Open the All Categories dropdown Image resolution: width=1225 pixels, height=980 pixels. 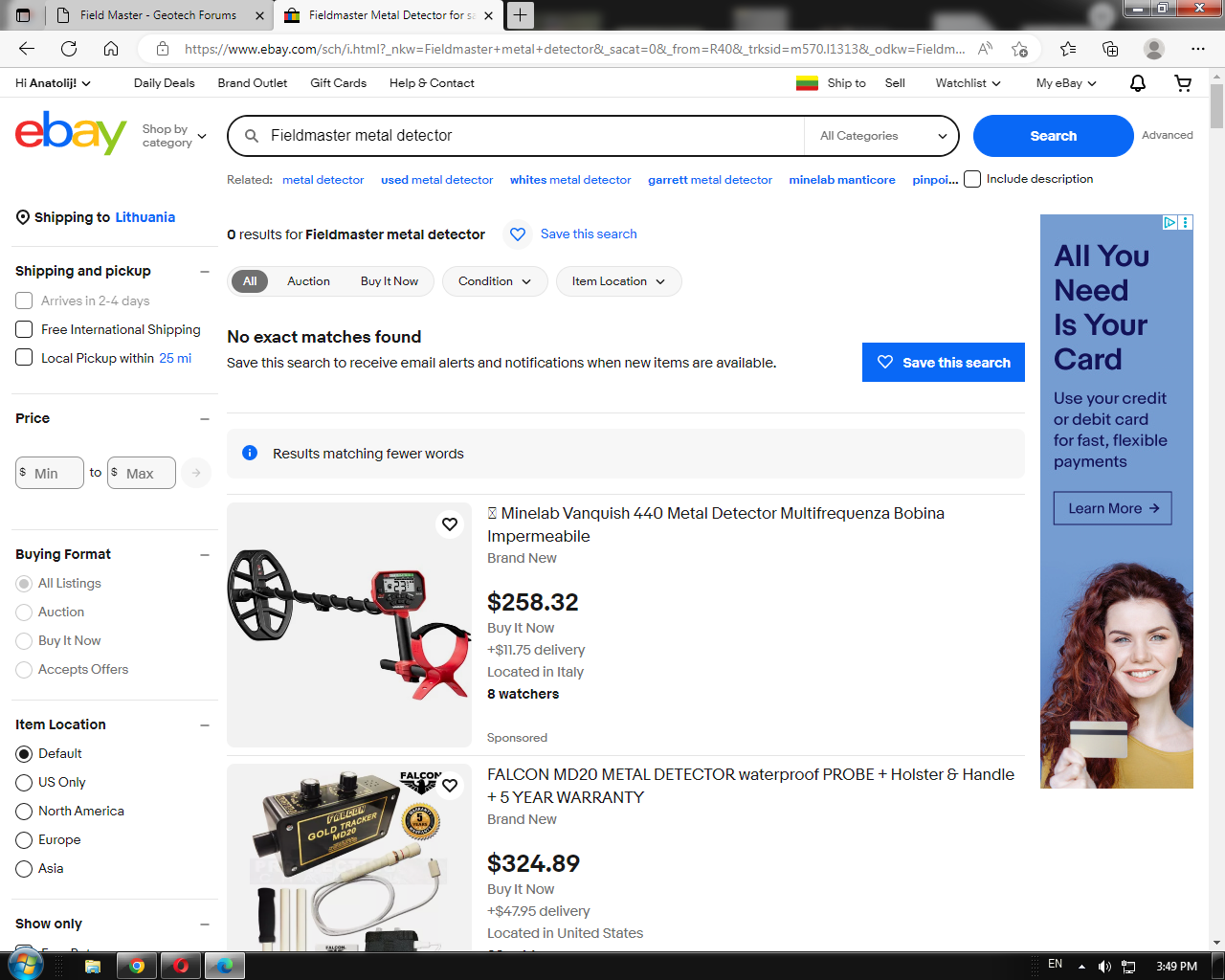(881, 136)
